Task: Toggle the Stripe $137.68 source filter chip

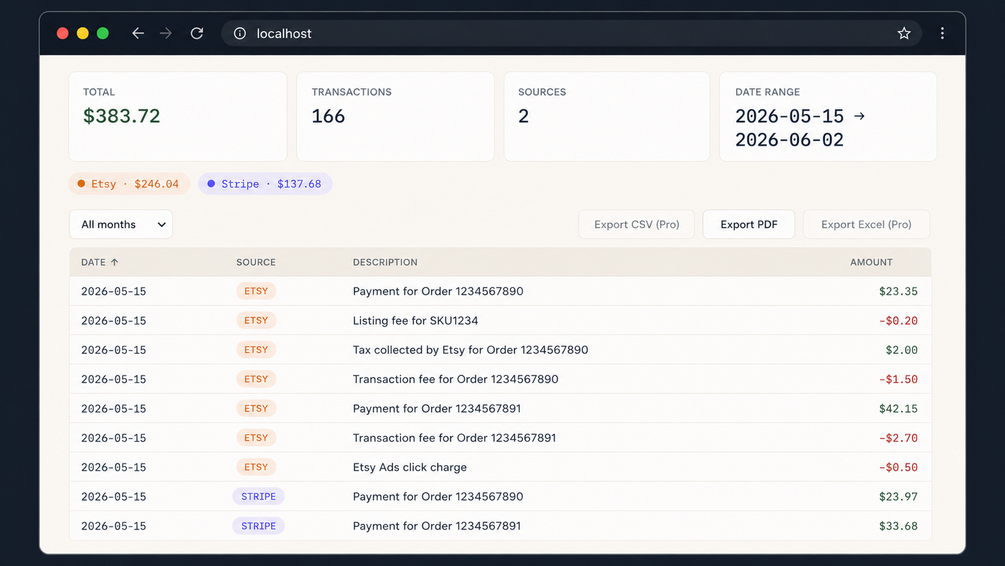Action: (x=265, y=184)
